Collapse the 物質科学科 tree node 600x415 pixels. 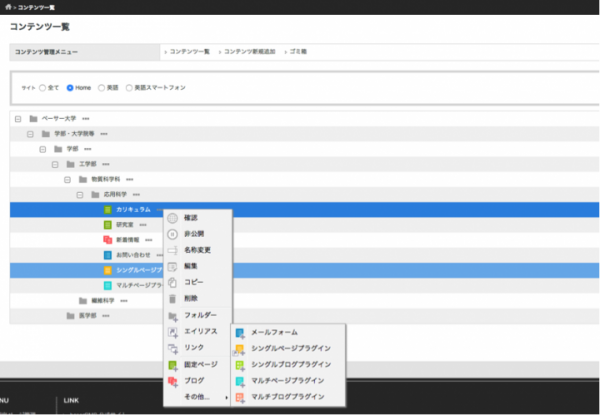pyautogui.click(x=67, y=180)
